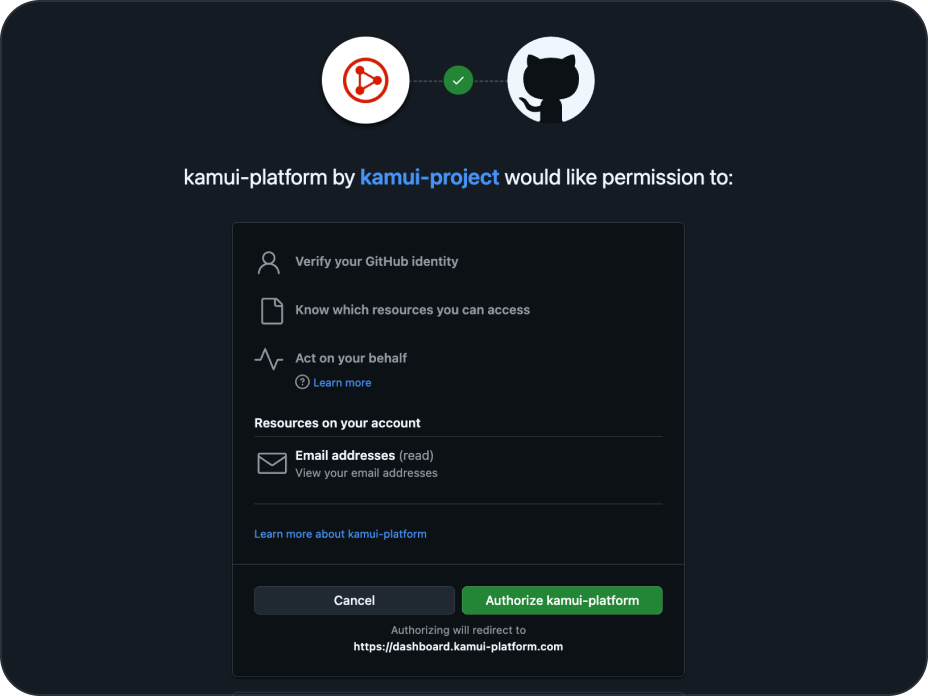Click the Resources on your account heading
The height and width of the screenshot is (696, 928).
337,423
